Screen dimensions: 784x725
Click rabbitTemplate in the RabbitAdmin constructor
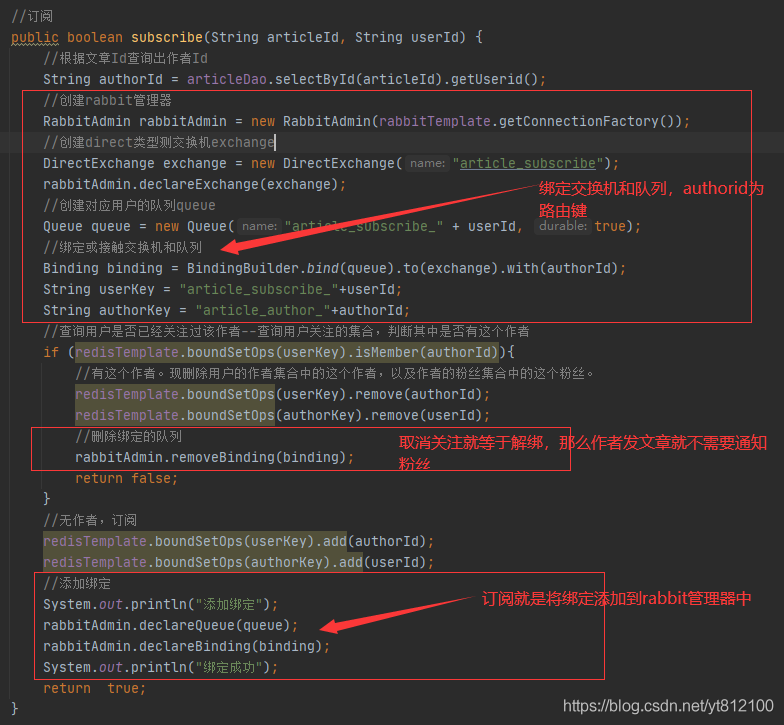[x=435, y=122]
